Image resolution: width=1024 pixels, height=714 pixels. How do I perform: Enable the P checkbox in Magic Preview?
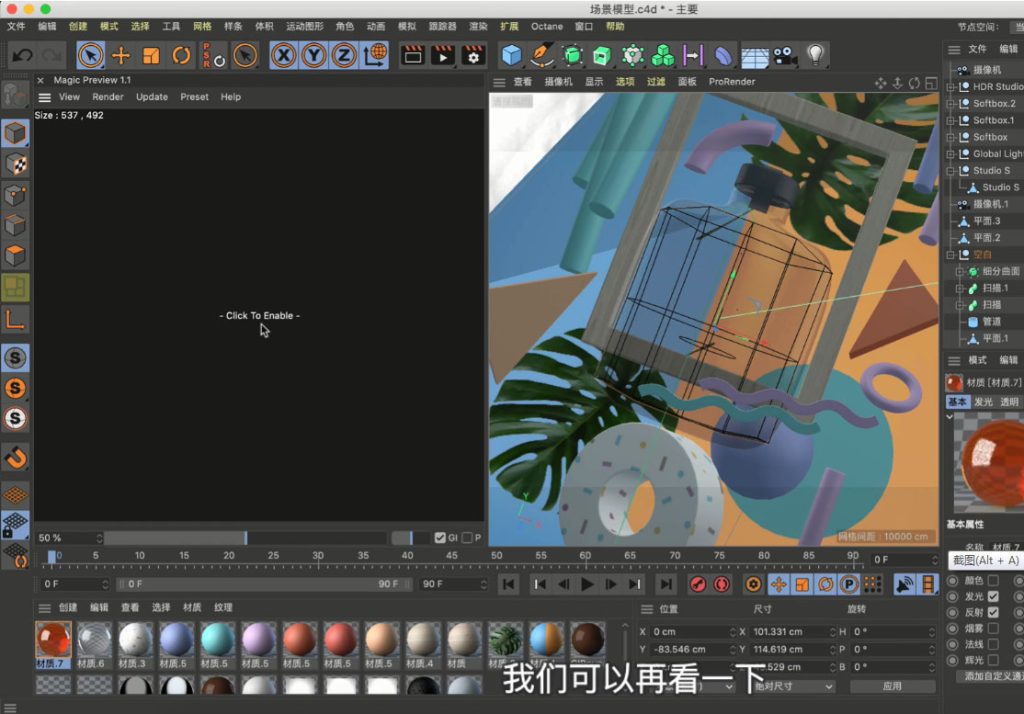coord(466,538)
